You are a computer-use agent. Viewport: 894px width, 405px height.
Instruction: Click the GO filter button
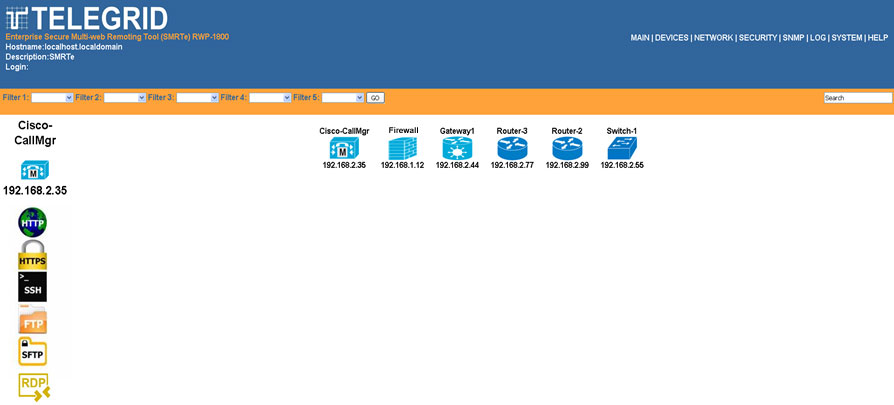(375, 98)
